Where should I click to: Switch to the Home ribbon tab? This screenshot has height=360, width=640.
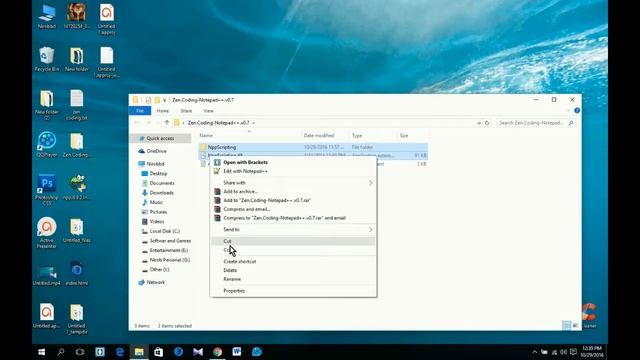[x=162, y=111]
